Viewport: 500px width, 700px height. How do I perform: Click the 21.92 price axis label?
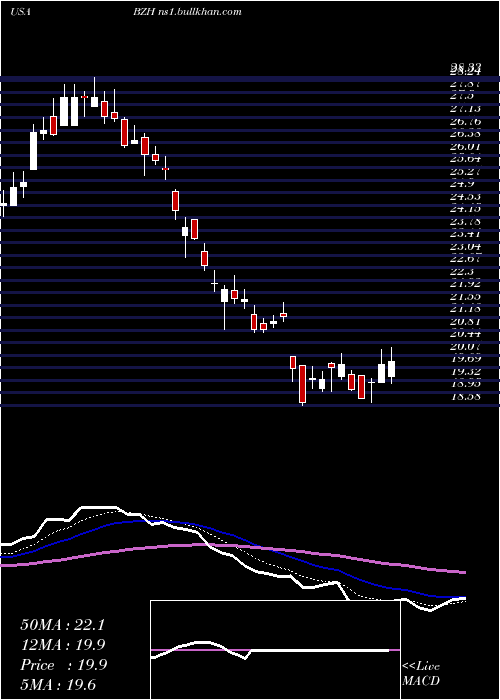pyautogui.click(x=465, y=284)
